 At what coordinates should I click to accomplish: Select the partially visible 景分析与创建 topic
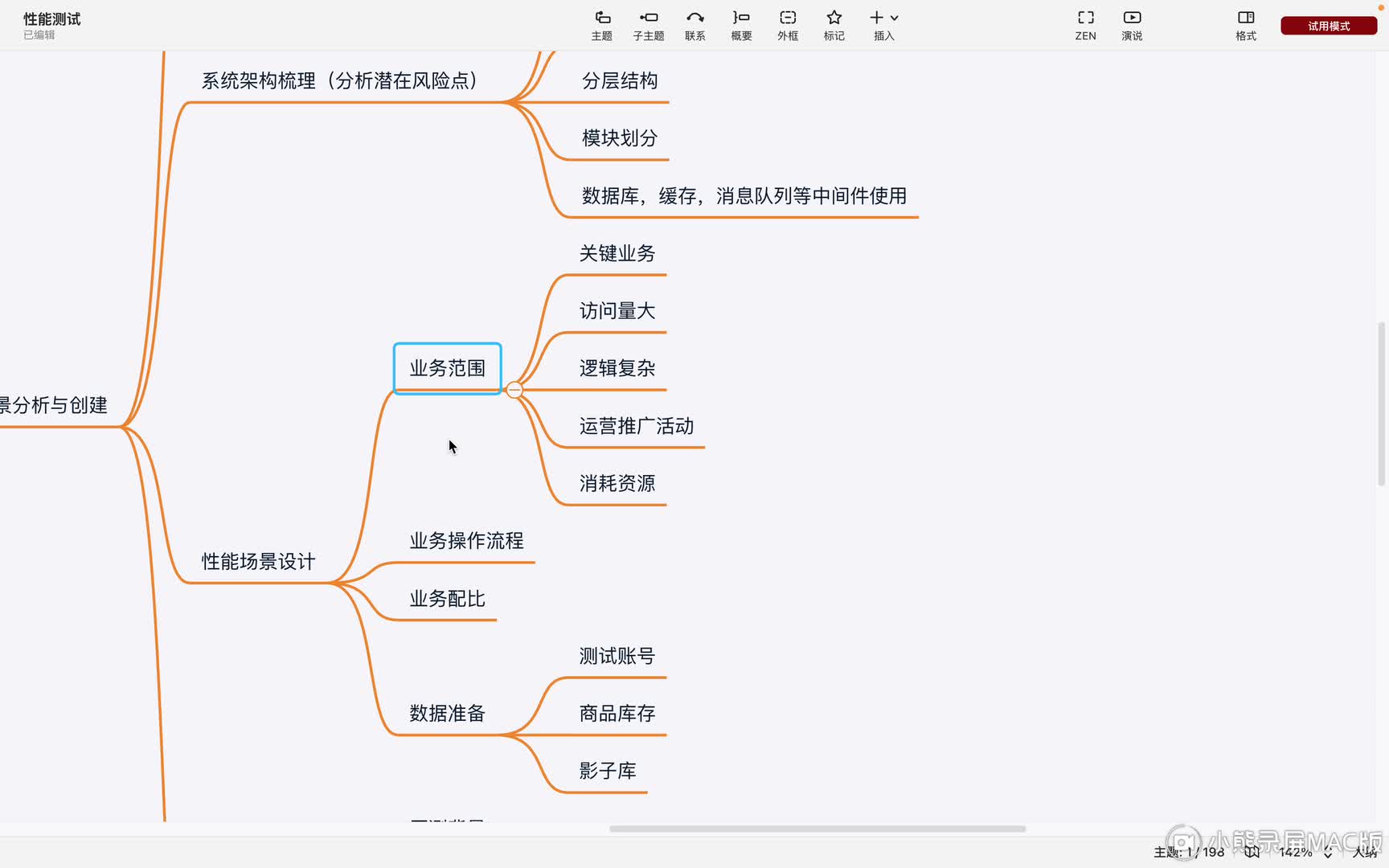[x=54, y=405]
